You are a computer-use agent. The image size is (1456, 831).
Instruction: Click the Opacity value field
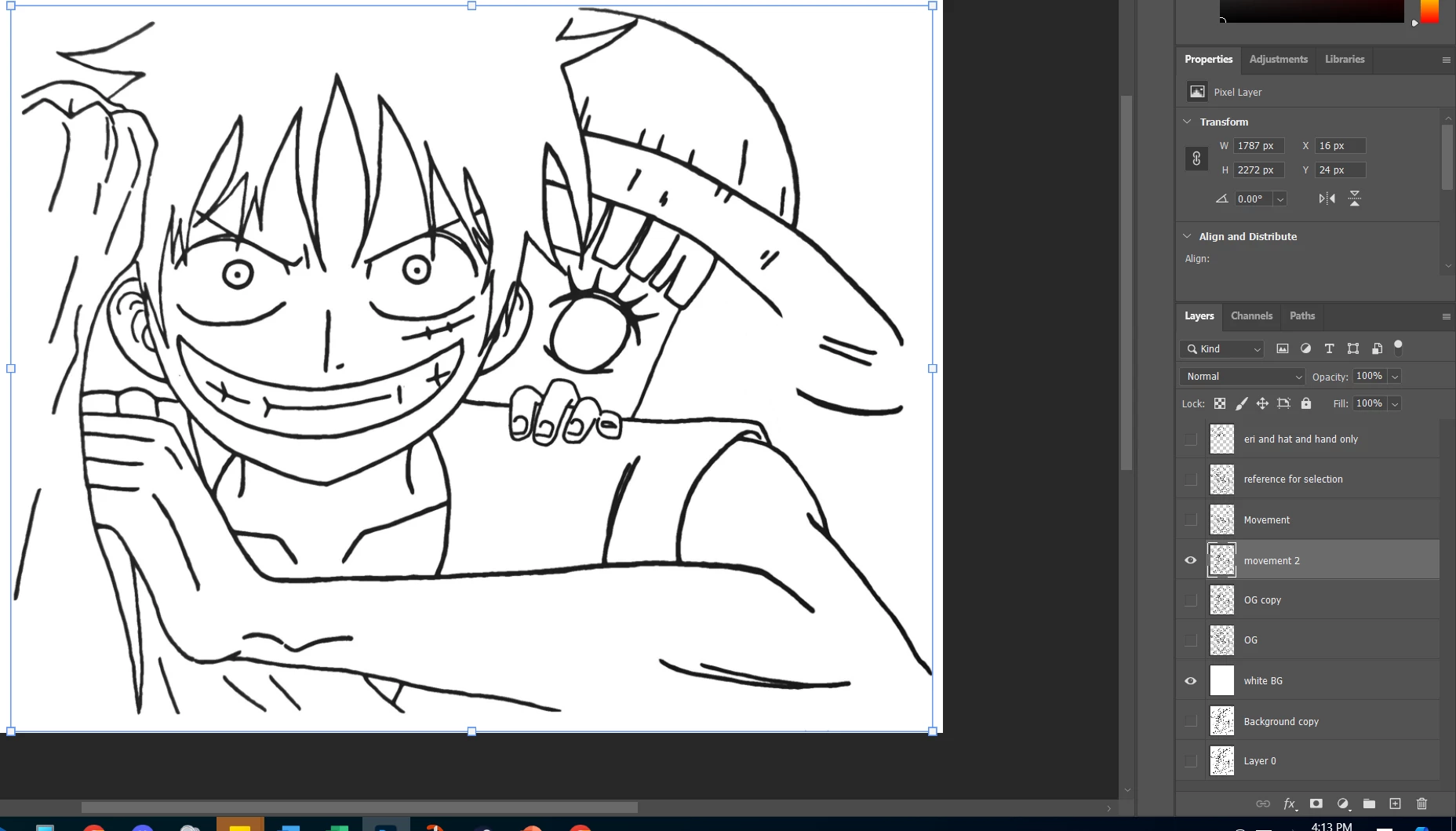(1370, 377)
